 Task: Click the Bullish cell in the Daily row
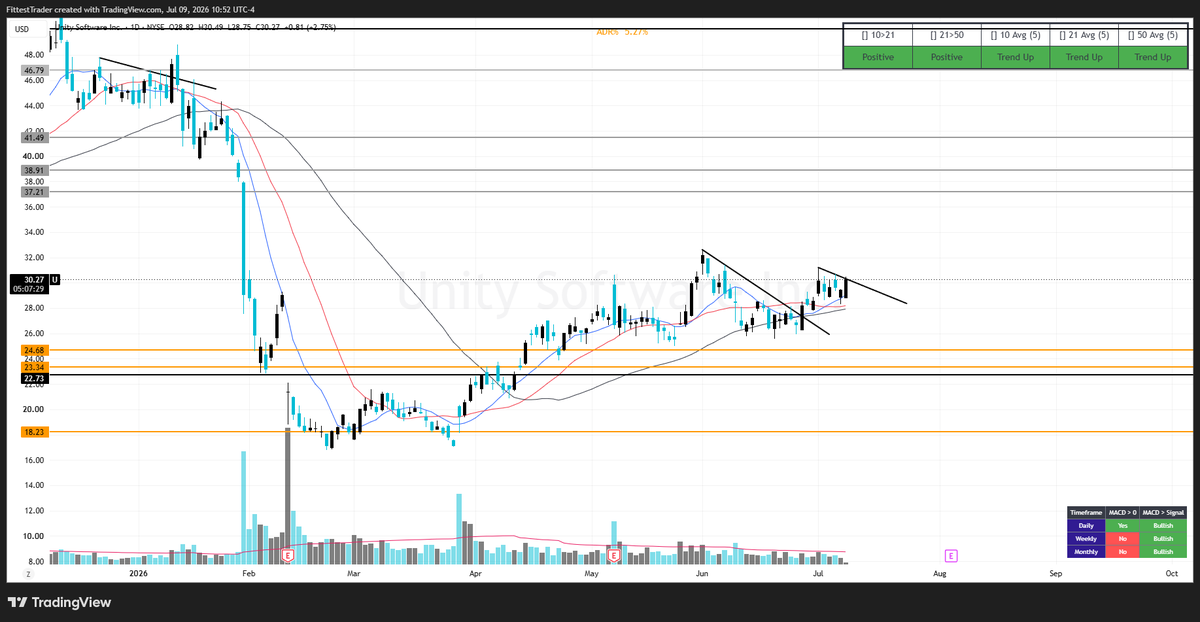[1163, 525]
